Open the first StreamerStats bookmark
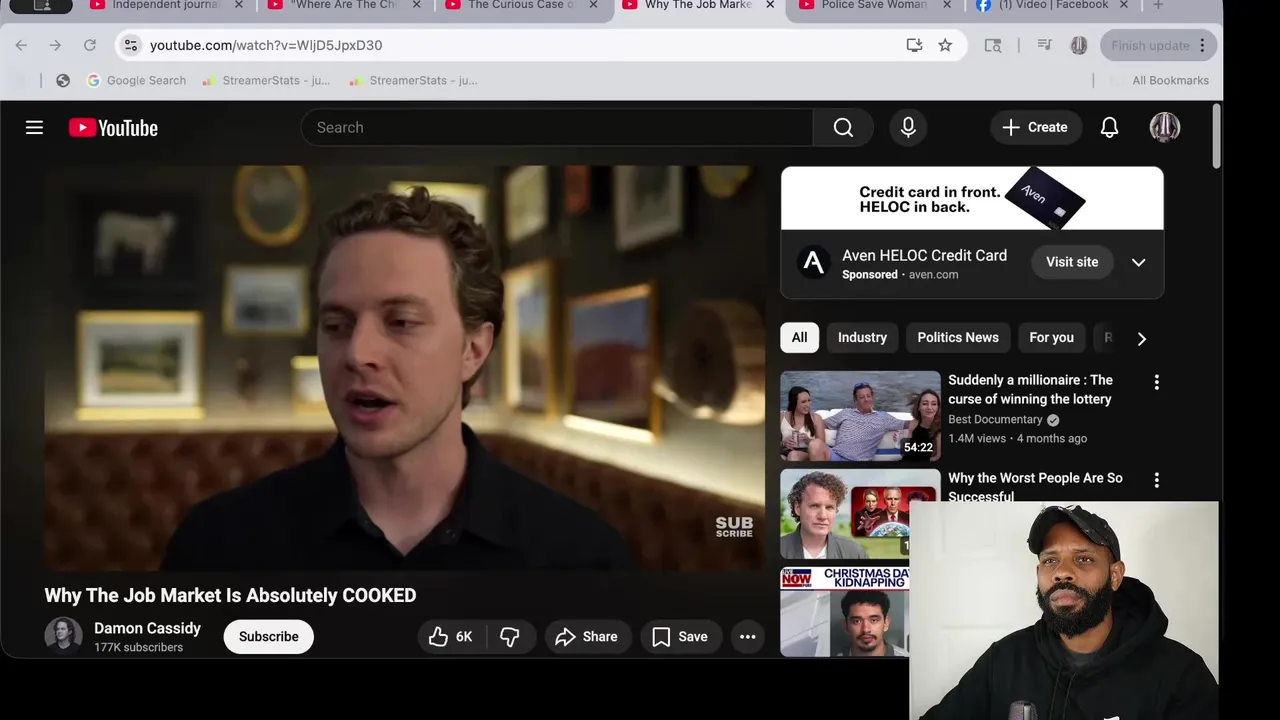 click(x=266, y=80)
